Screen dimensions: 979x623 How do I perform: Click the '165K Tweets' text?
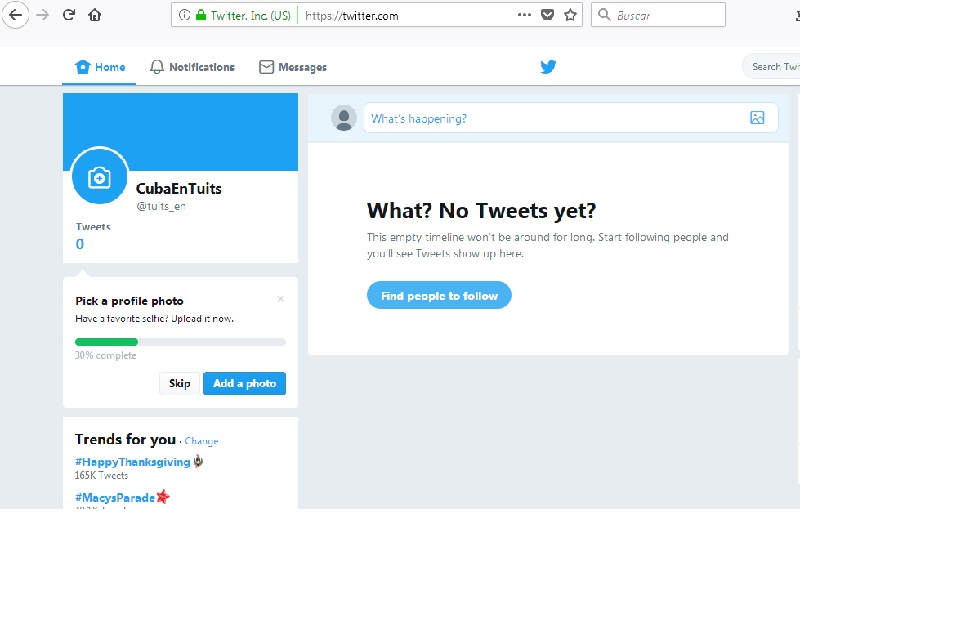coord(101,476)
